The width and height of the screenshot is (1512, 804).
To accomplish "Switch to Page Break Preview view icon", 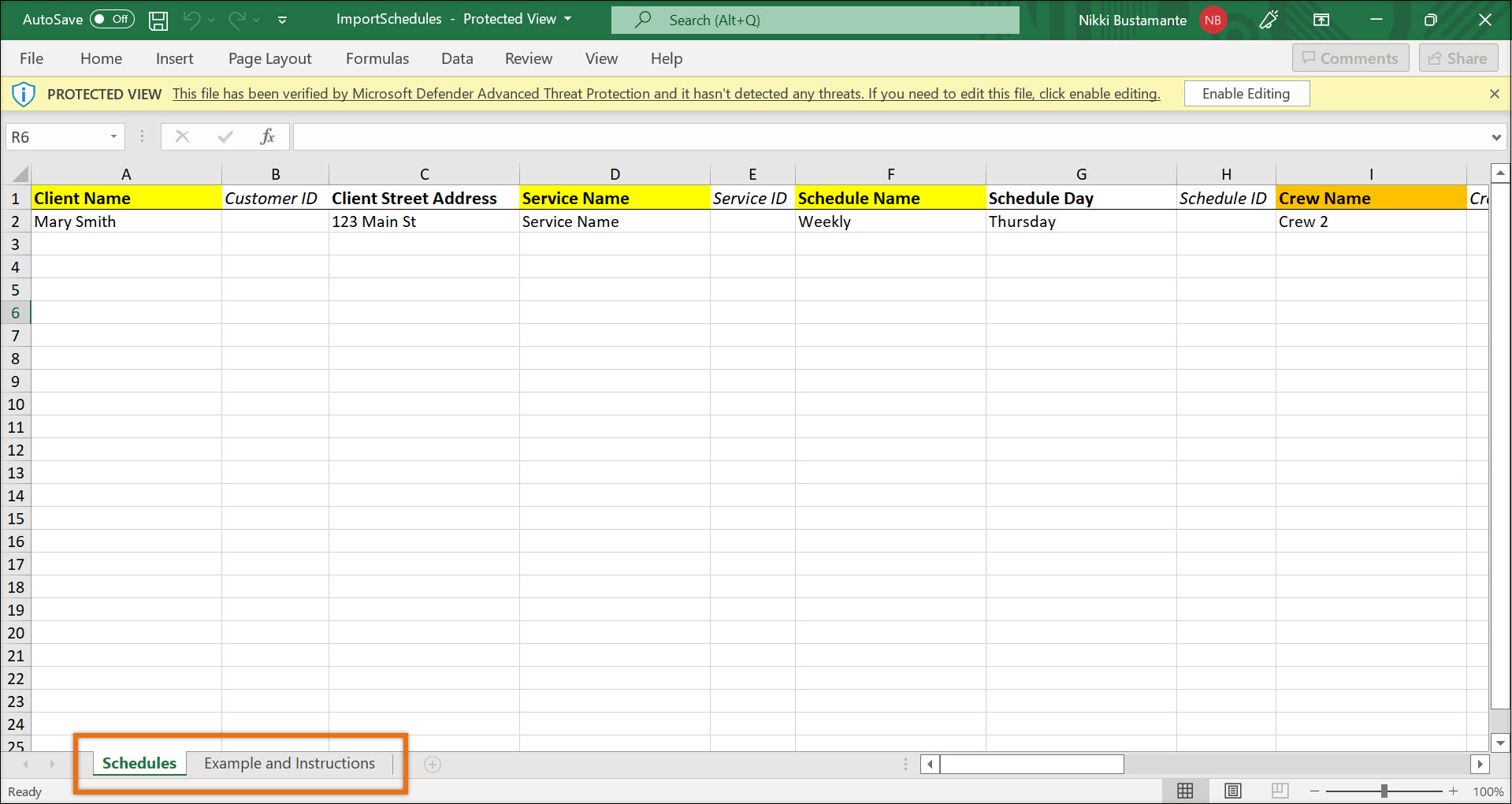I will point(1280,791).
